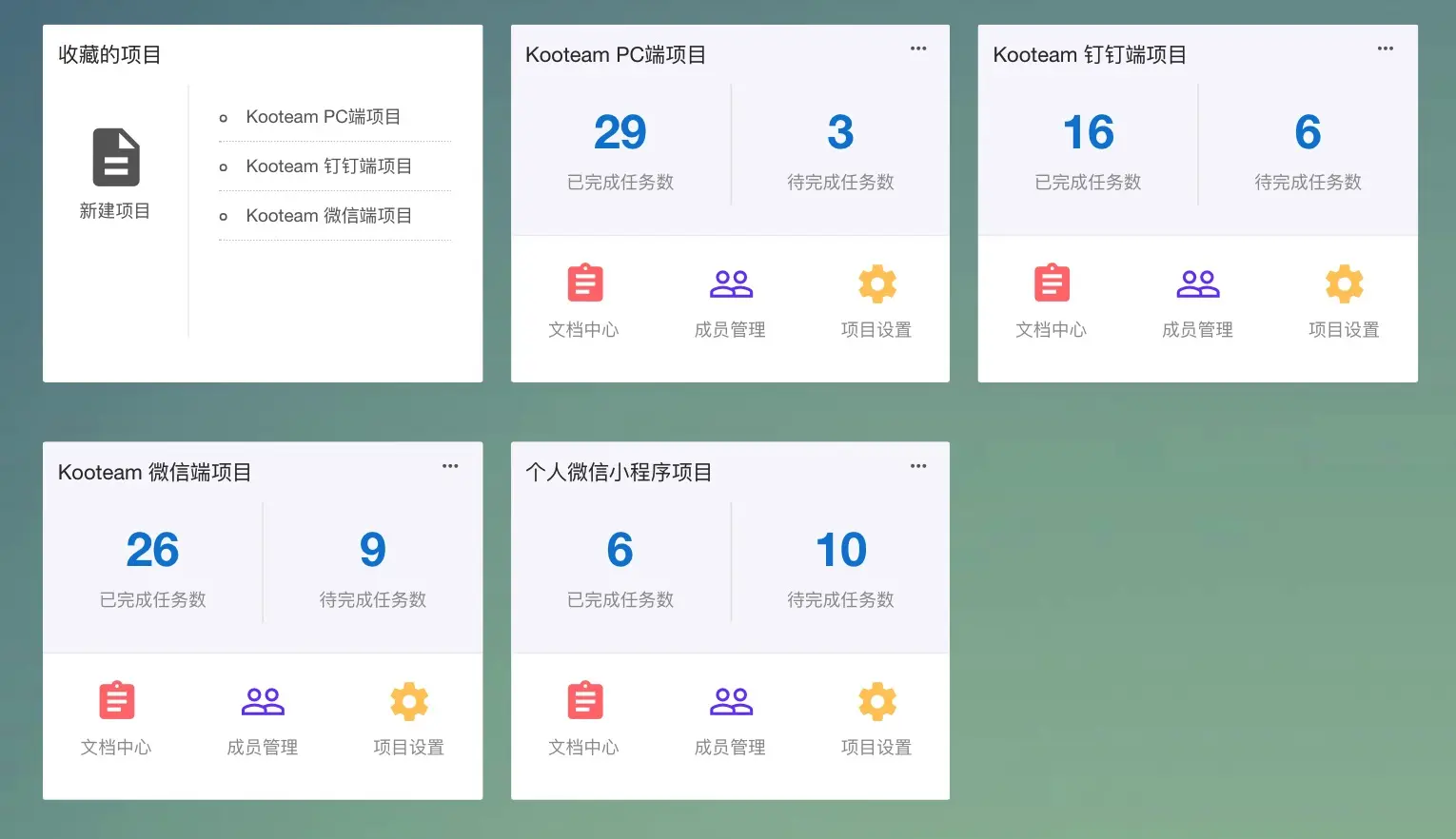The width and height of the screenshot is (1456, 839).
Task: Open more options for 个人微信小程序项目 card
Action: 918,466
